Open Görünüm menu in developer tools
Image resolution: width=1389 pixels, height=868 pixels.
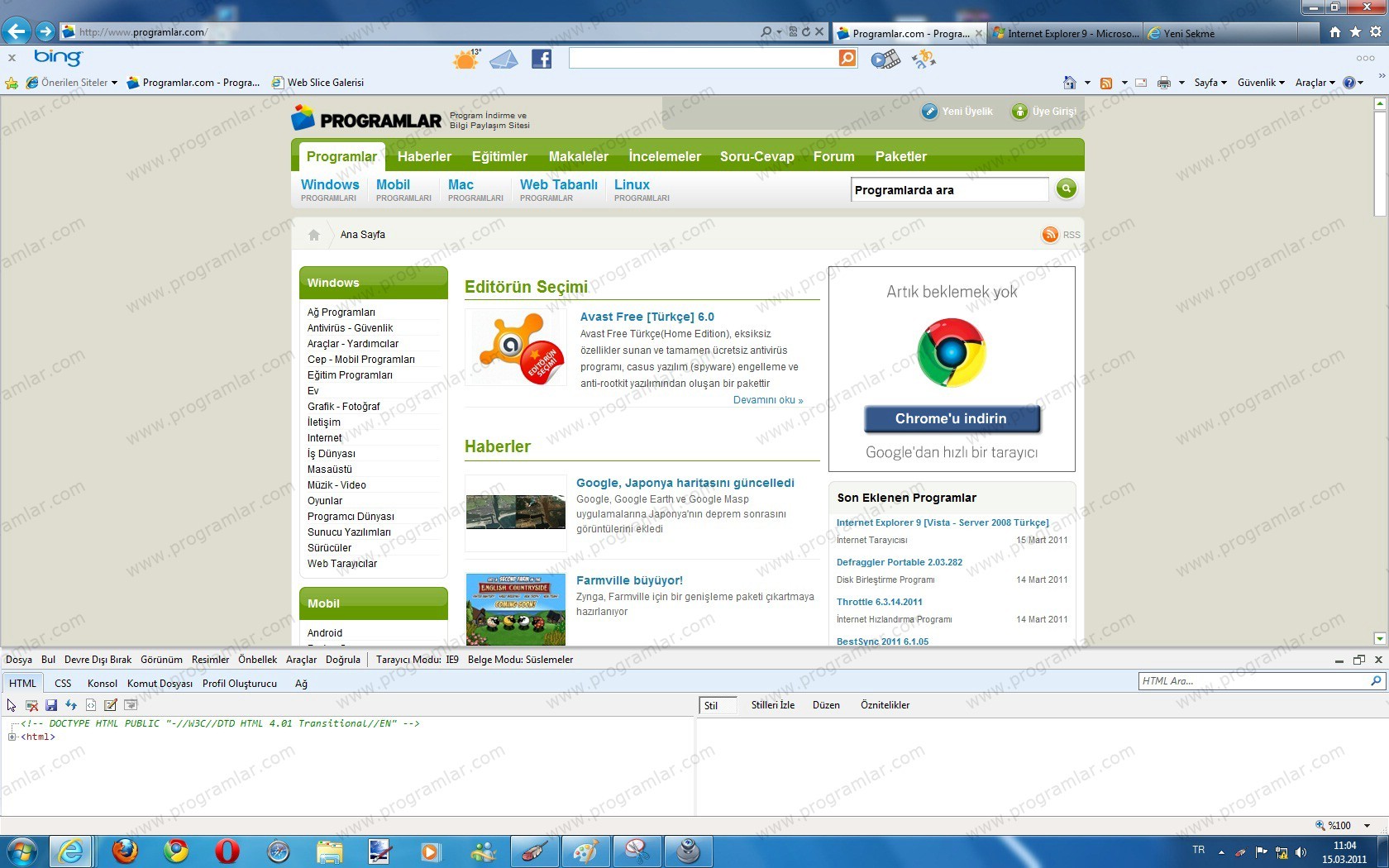click(x=161, y=660)
